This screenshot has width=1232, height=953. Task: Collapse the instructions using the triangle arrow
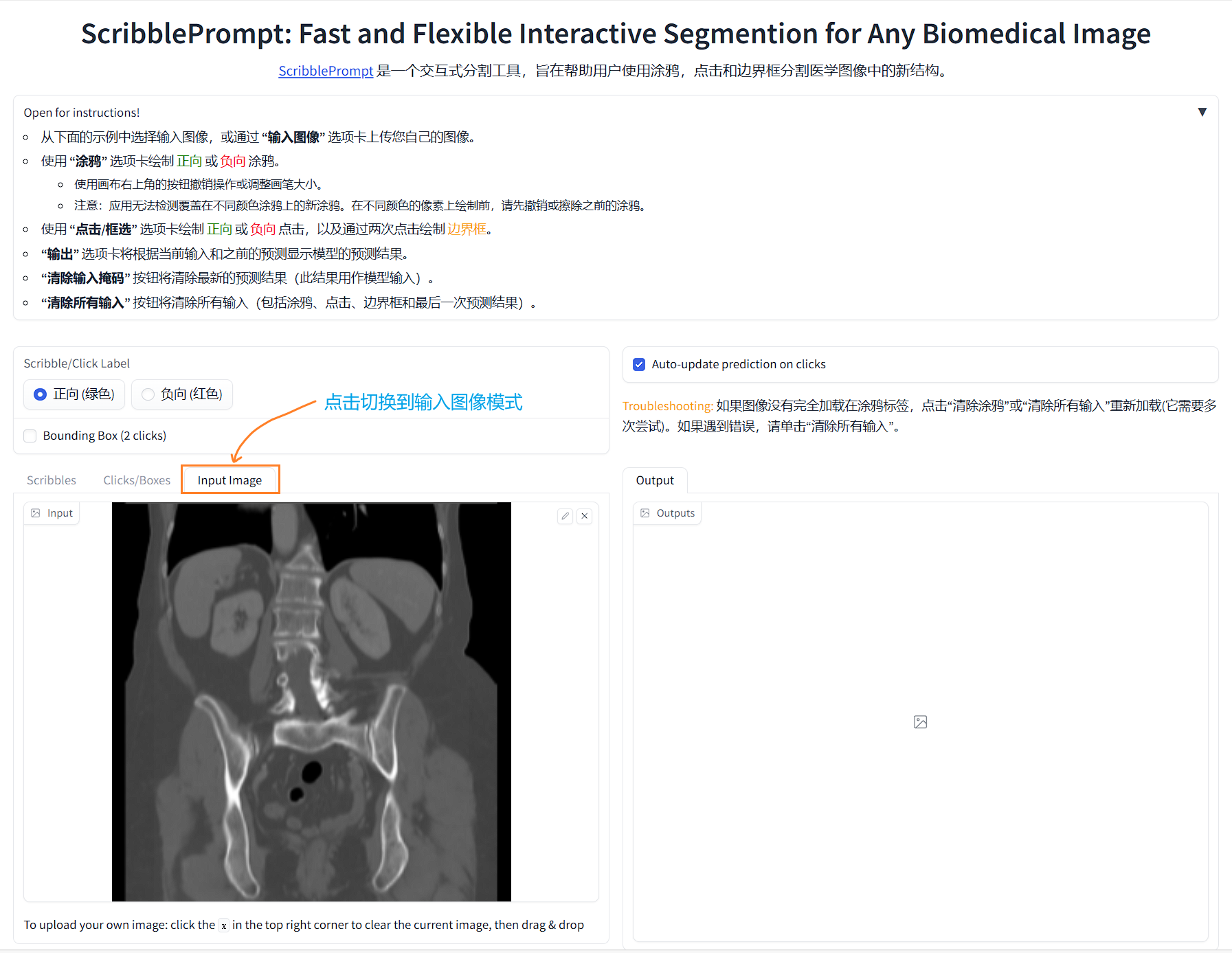[1202, 112]
